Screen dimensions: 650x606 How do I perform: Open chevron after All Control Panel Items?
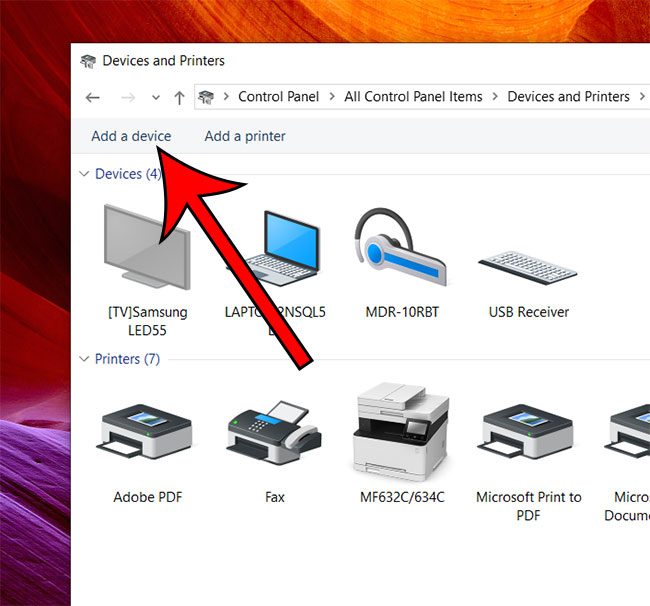coord(495,97)
